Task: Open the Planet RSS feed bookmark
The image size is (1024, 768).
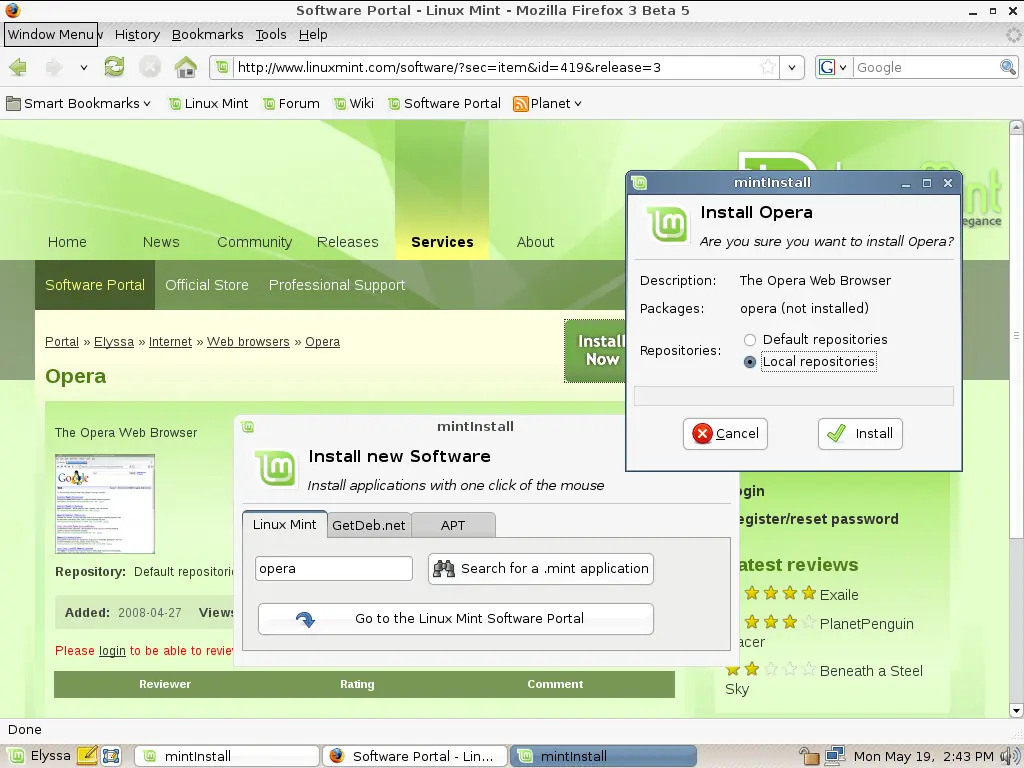Action: 547,103
